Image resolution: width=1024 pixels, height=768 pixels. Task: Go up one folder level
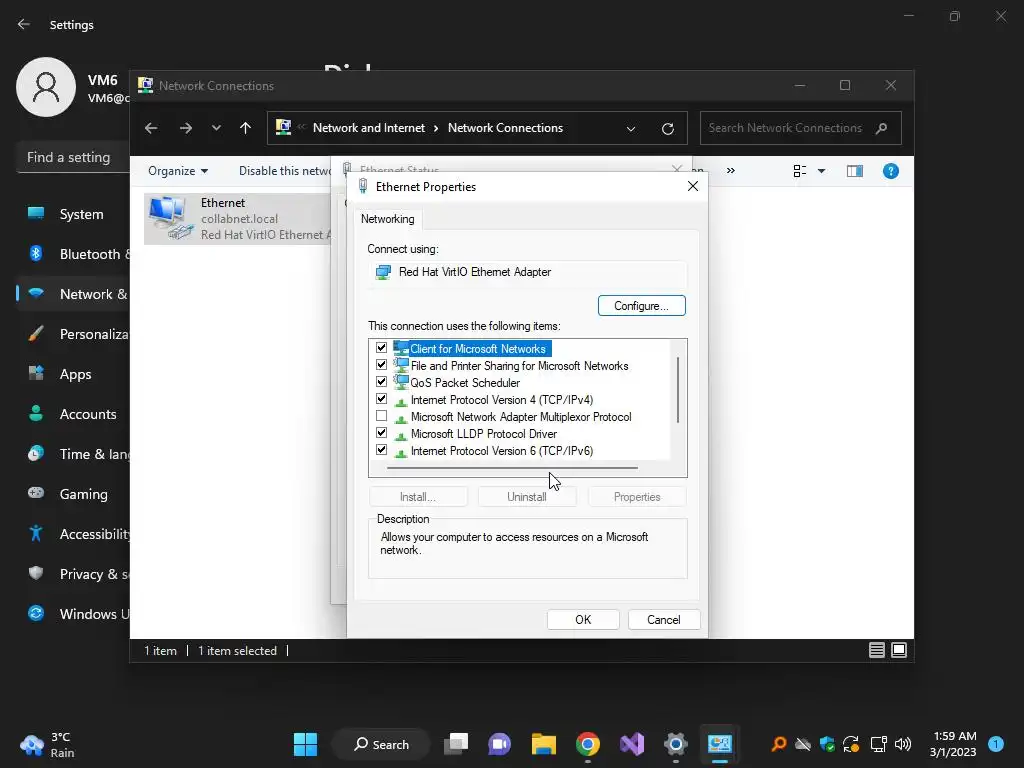tap(246, 128)
